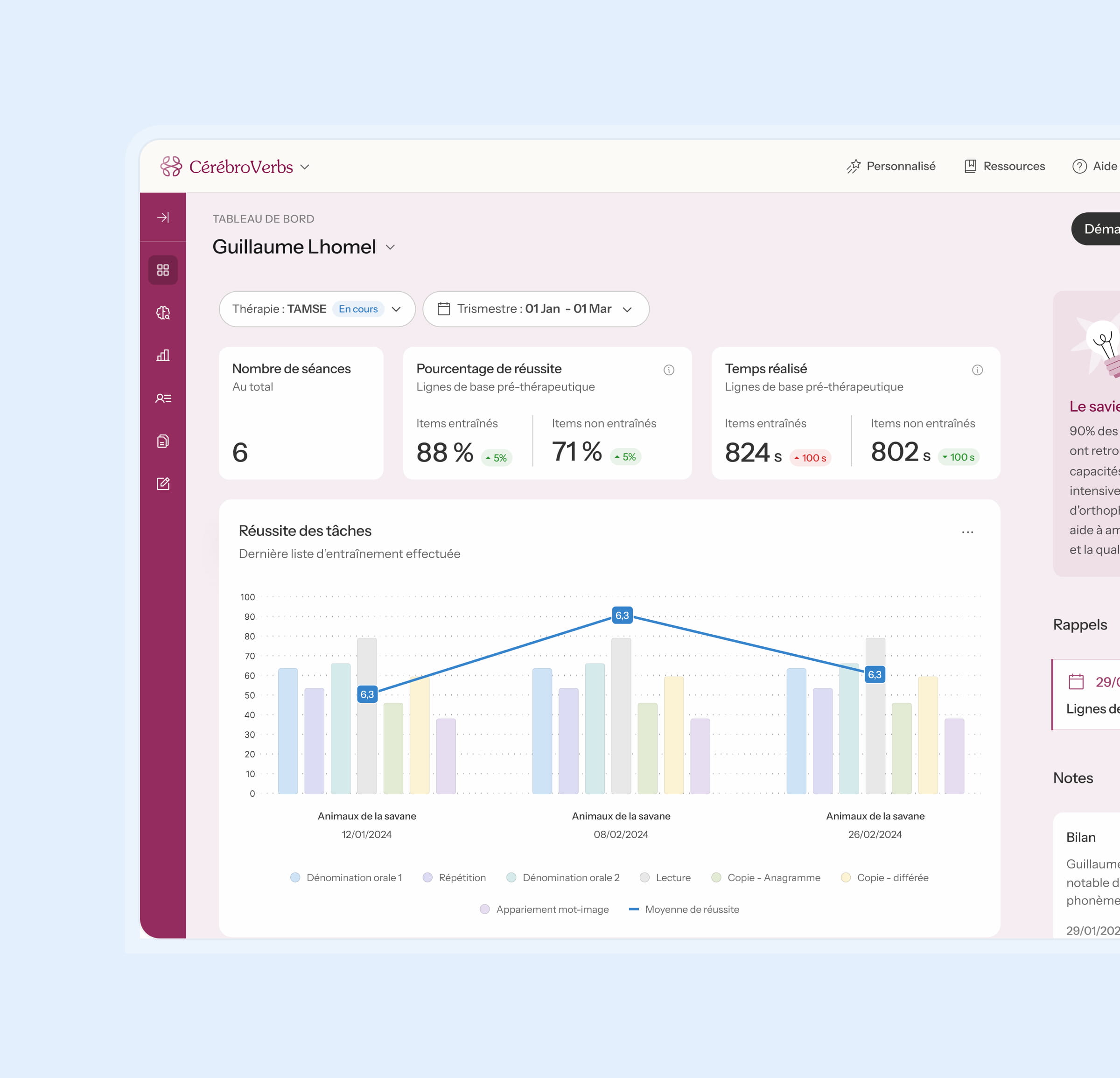This screenshot has width=1120, height=1078.
Task: Open the brain search icon in sidebar
Action: pyautogui.click(x=163, y=313)
